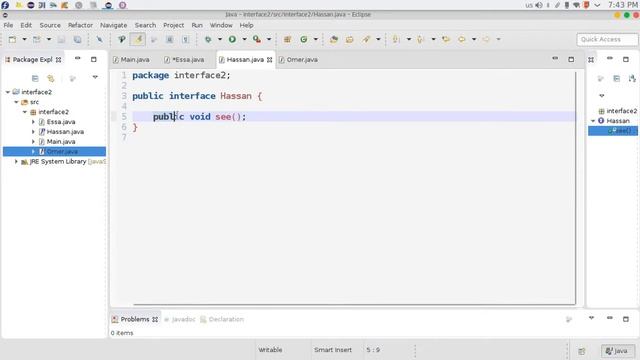This screenshot has width=640, height=360.
Task: Close the Hassan.java editor tab
Action: point(269,60)
